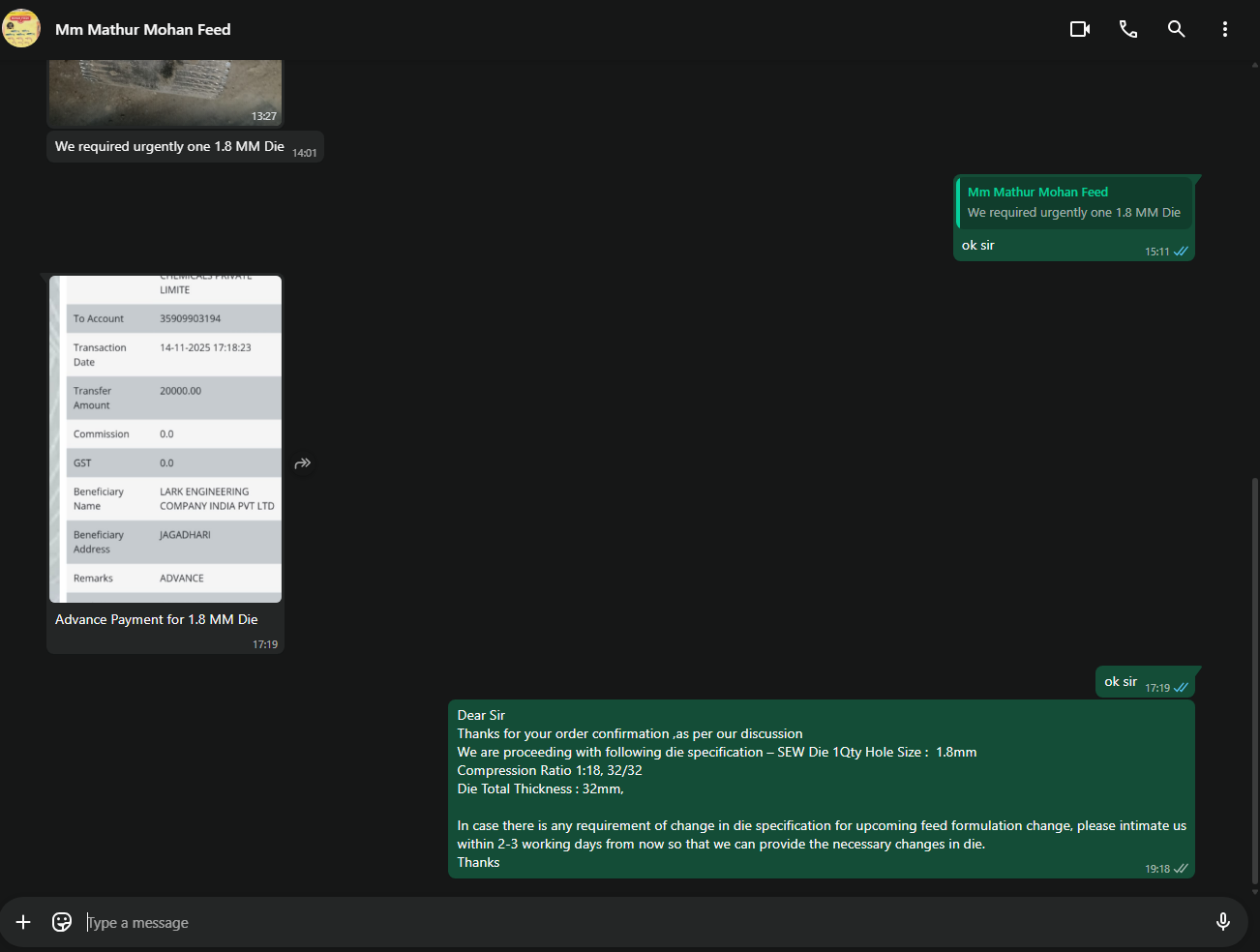Screen dimensions: 1260x952
Task: Open the emoji and sticker picker
Action: point(62,922)
